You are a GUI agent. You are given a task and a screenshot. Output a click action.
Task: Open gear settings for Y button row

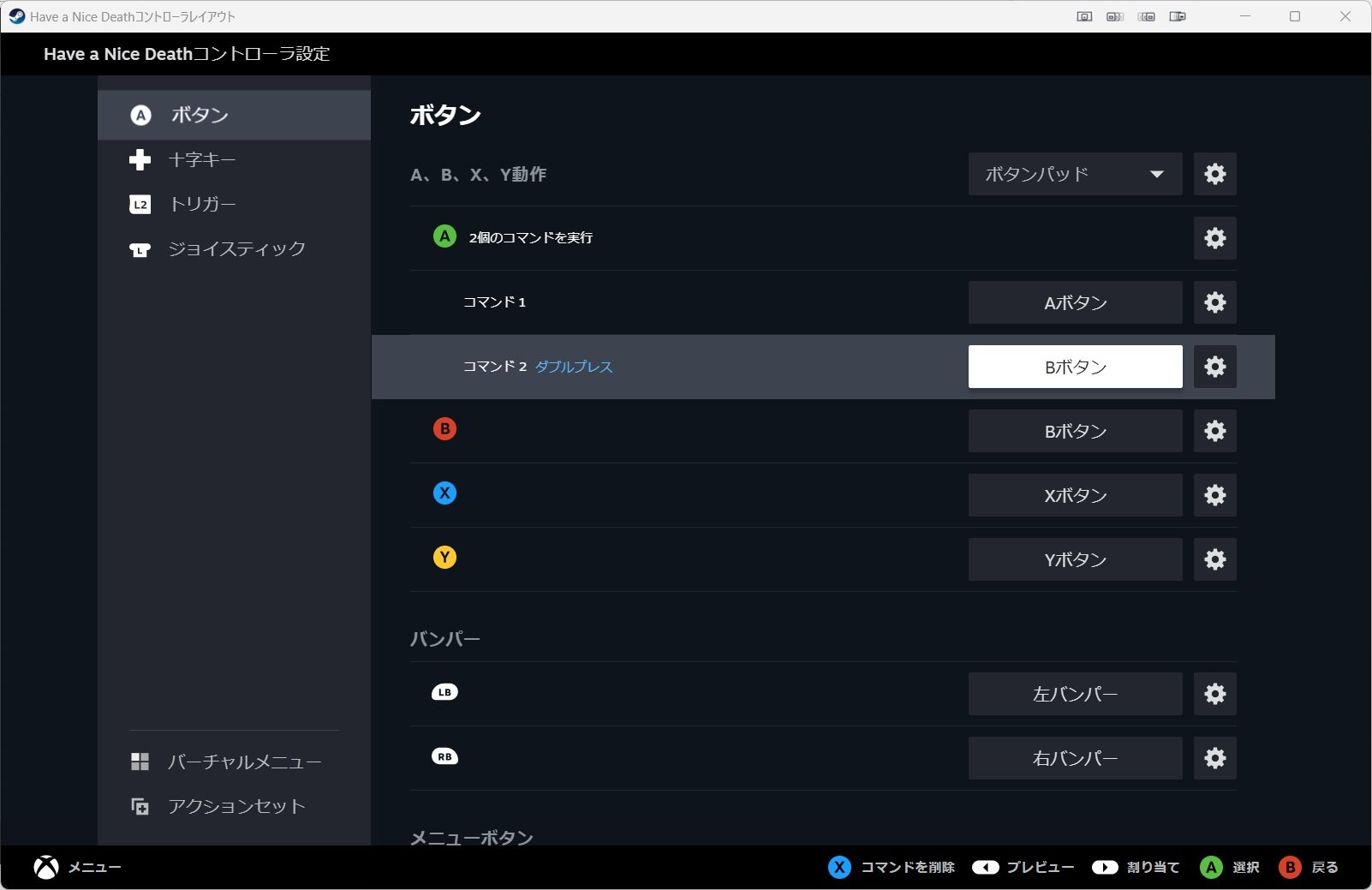pyautogui.click(x=1214, y=559)
